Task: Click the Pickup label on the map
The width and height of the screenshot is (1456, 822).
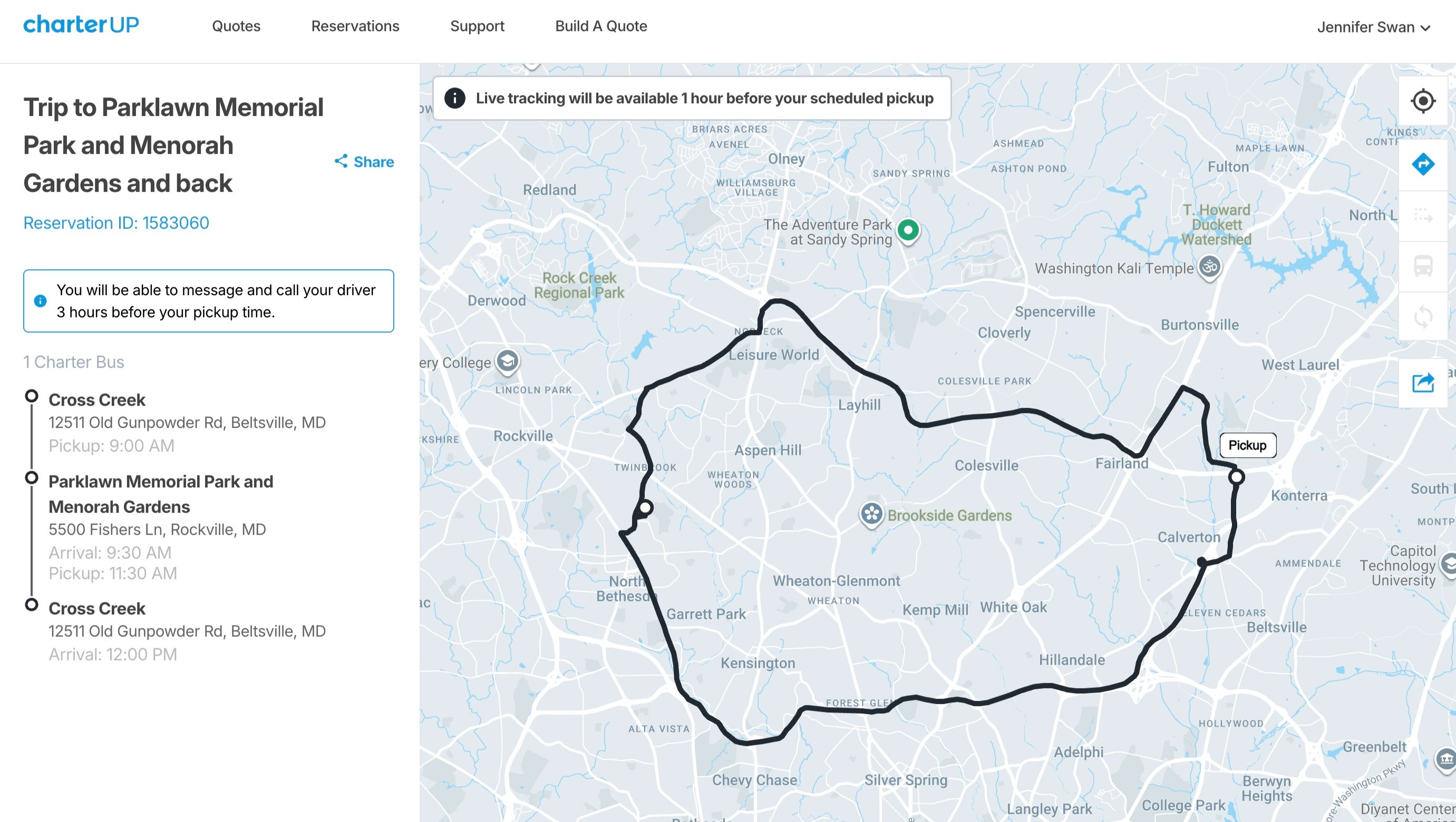Action: 1247,445
